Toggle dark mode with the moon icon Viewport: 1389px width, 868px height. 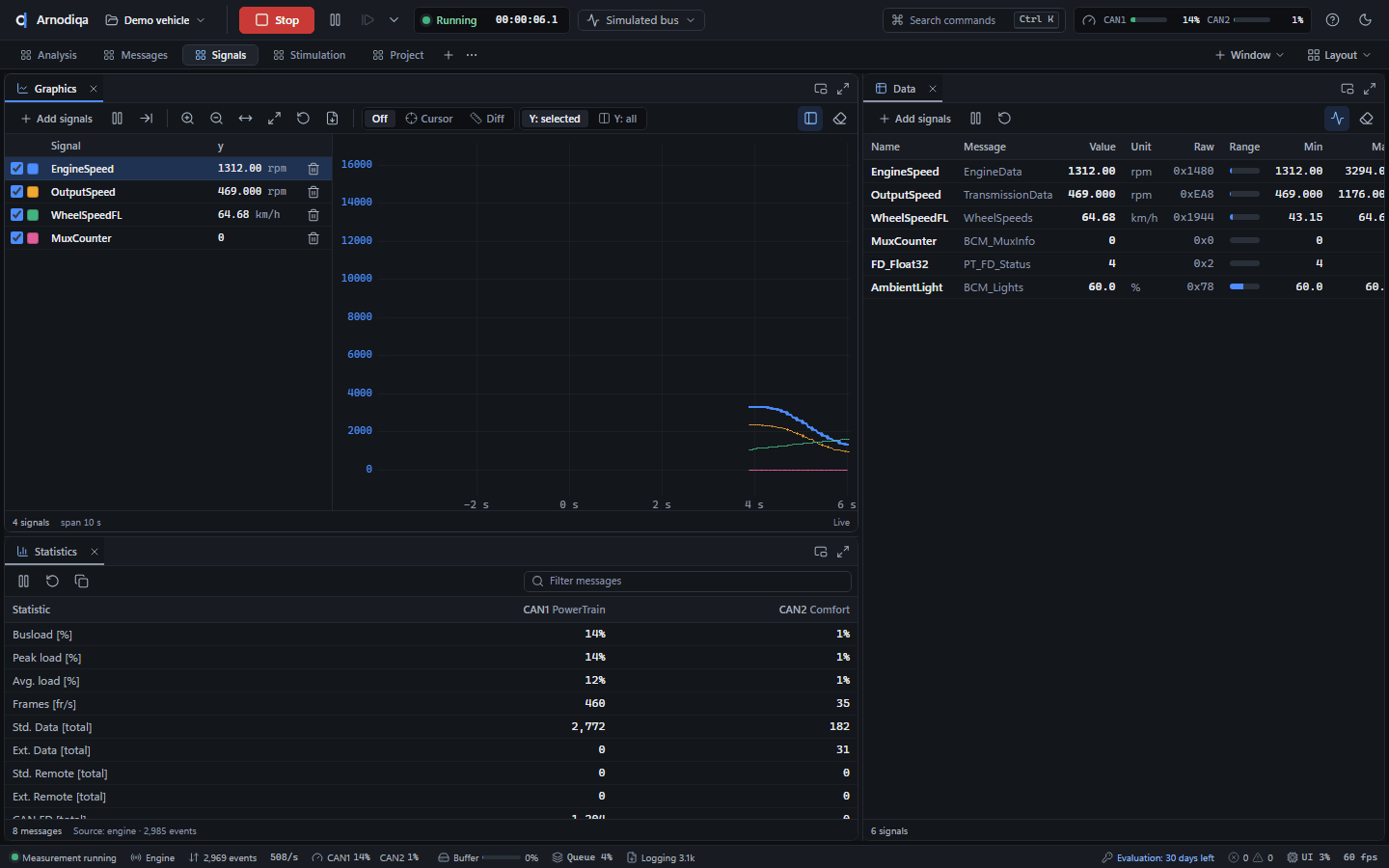tap(1365, 20)
